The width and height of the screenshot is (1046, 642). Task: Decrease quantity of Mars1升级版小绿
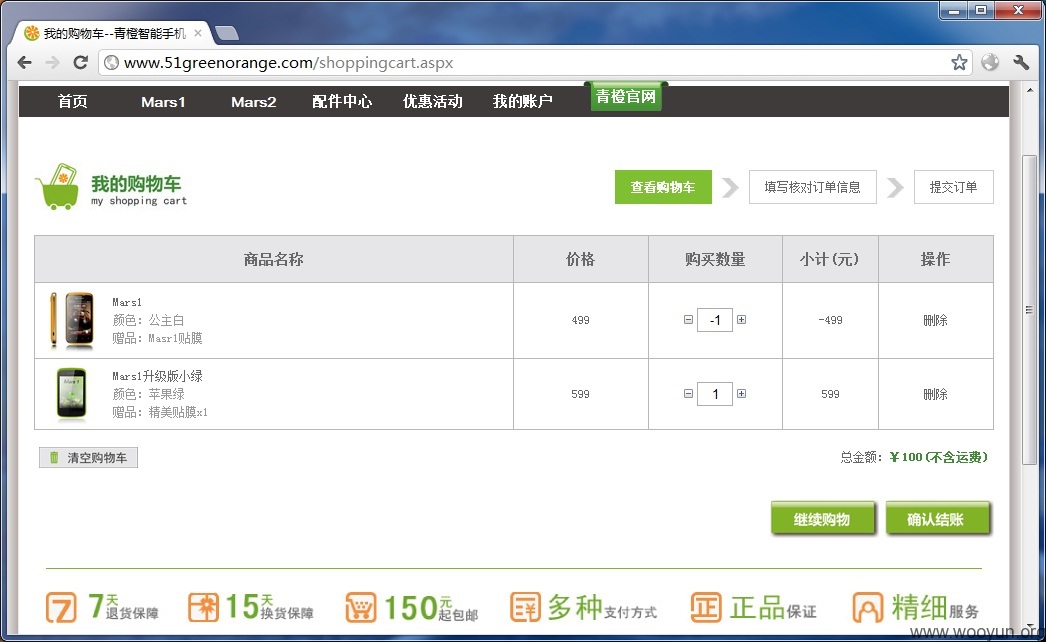click(x=688, y=394)
